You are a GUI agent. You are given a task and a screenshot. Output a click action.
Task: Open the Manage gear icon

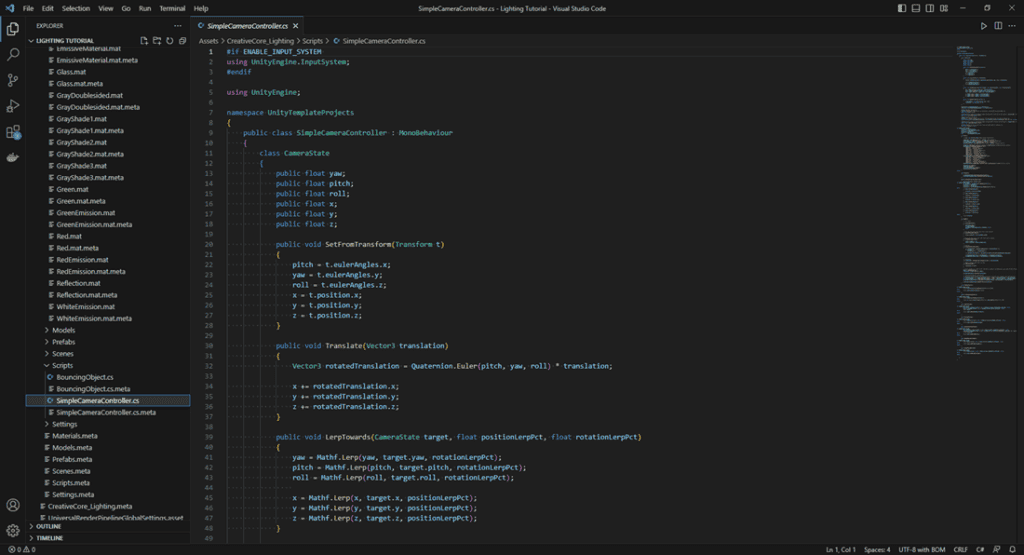coord(12,530)
